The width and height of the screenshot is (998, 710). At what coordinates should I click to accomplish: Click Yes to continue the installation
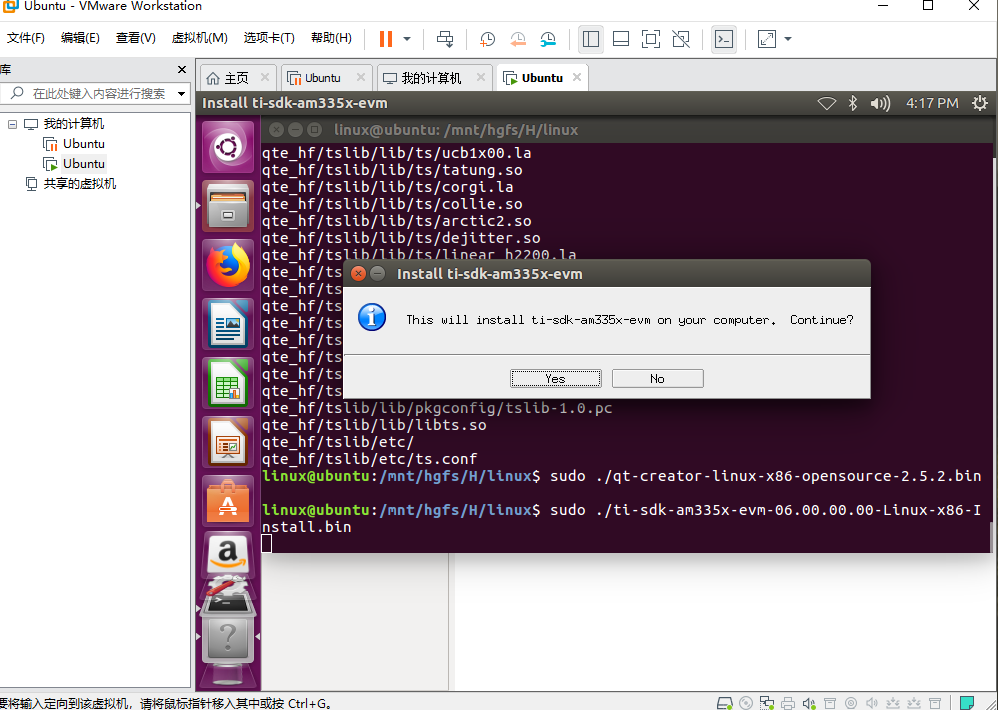pyautogui.click(x=556, y=379)
